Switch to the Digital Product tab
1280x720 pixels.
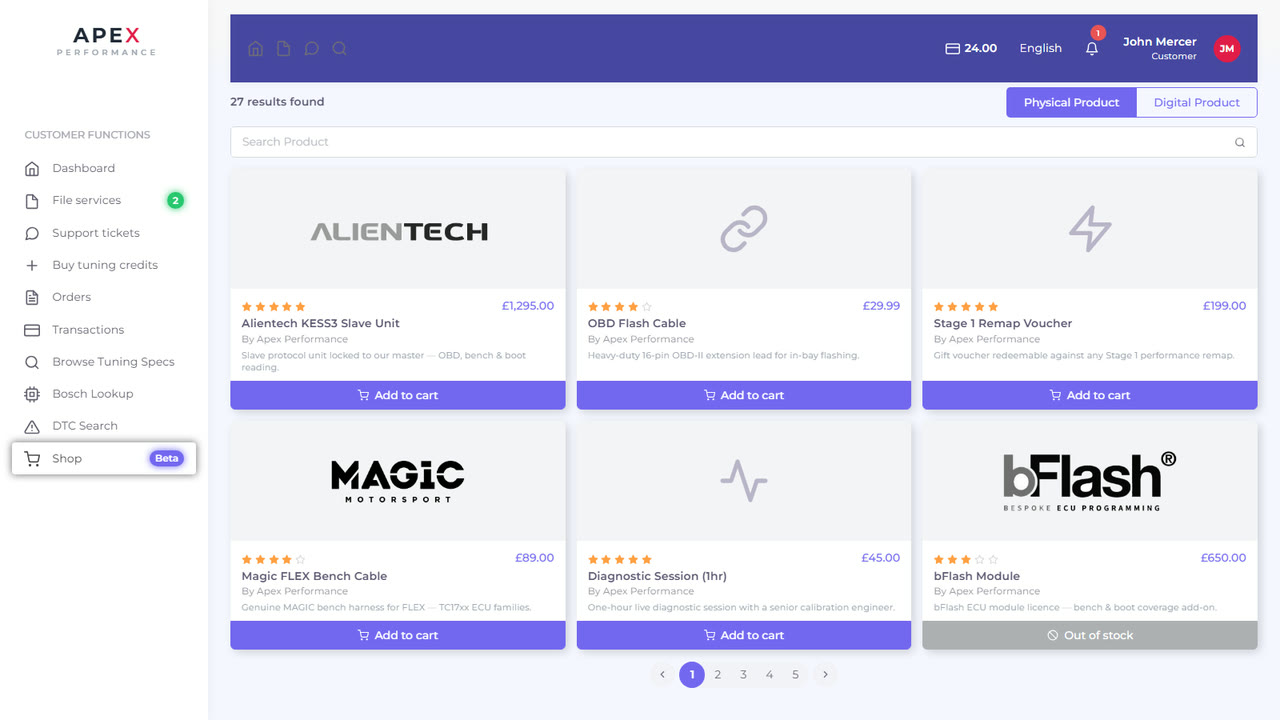point(1196,102)
